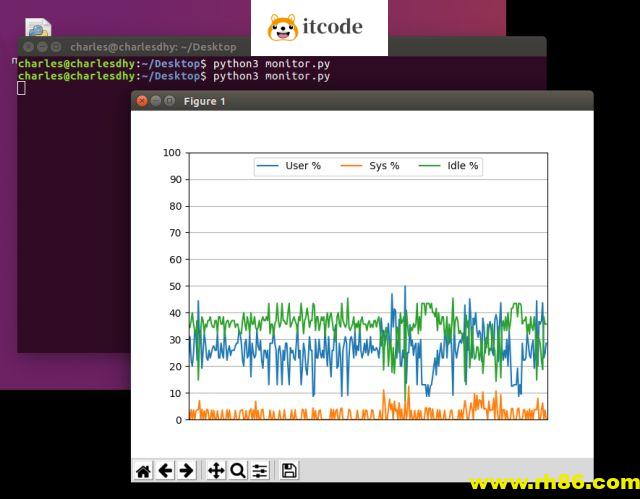The height and width of the screenshot is (499, 640).
Task: Reset the plot to the original view
Action: (x=143, y=470)
